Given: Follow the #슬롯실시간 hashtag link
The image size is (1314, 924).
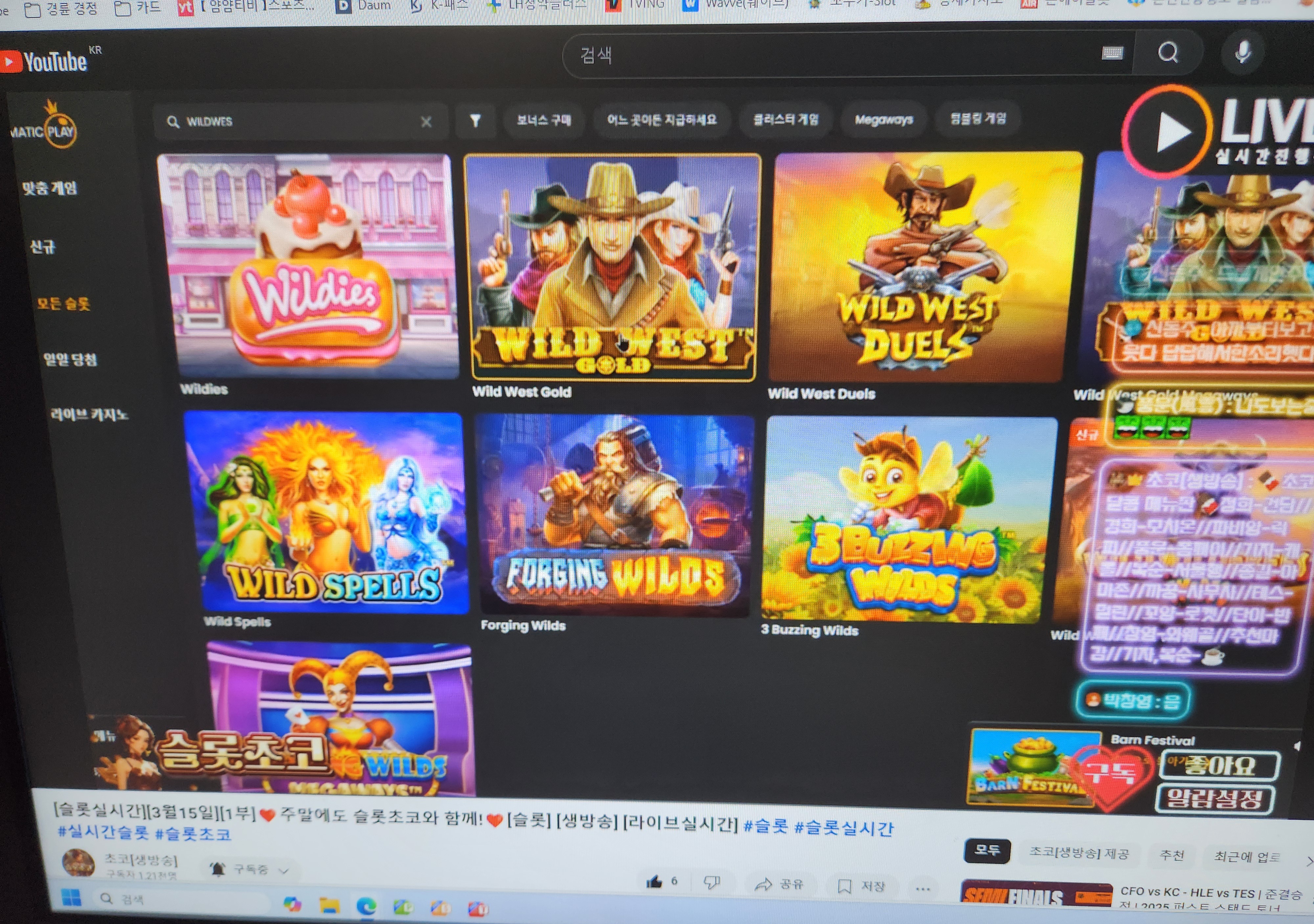Looking at the screenshot, I should (844, 827).
